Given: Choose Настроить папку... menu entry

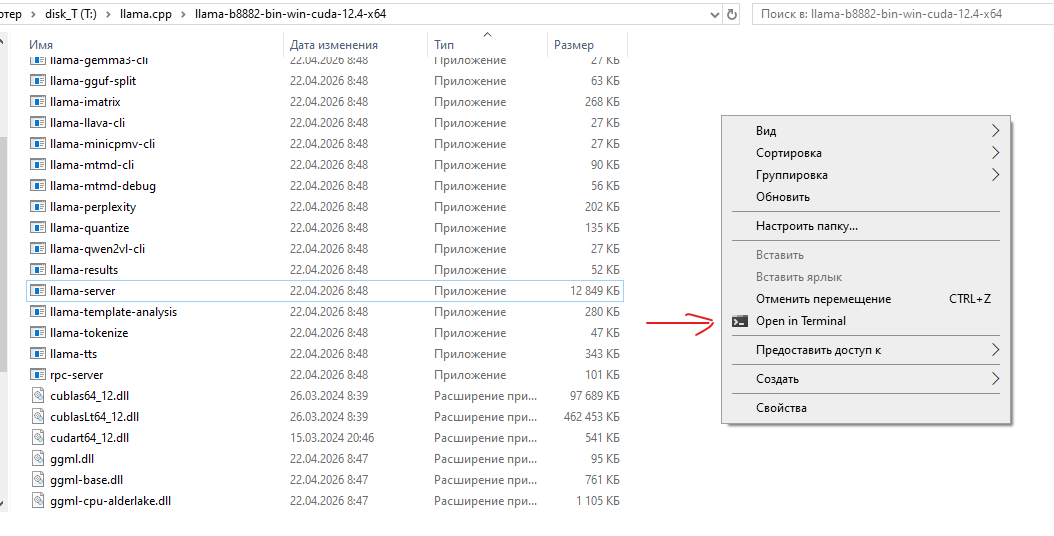Looking at the screenshot, I should click(x=807, y=226).
